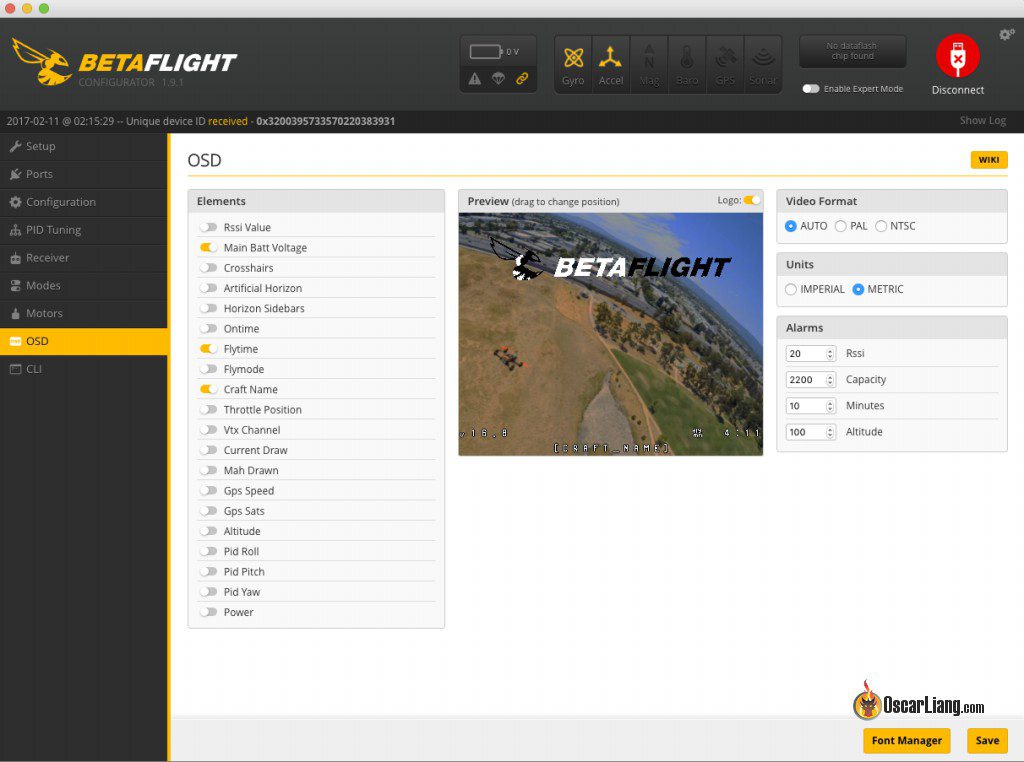Open the Font Manager
Image resolution: width=1024 pixels, height=762 pixels.
coord(906,741)
